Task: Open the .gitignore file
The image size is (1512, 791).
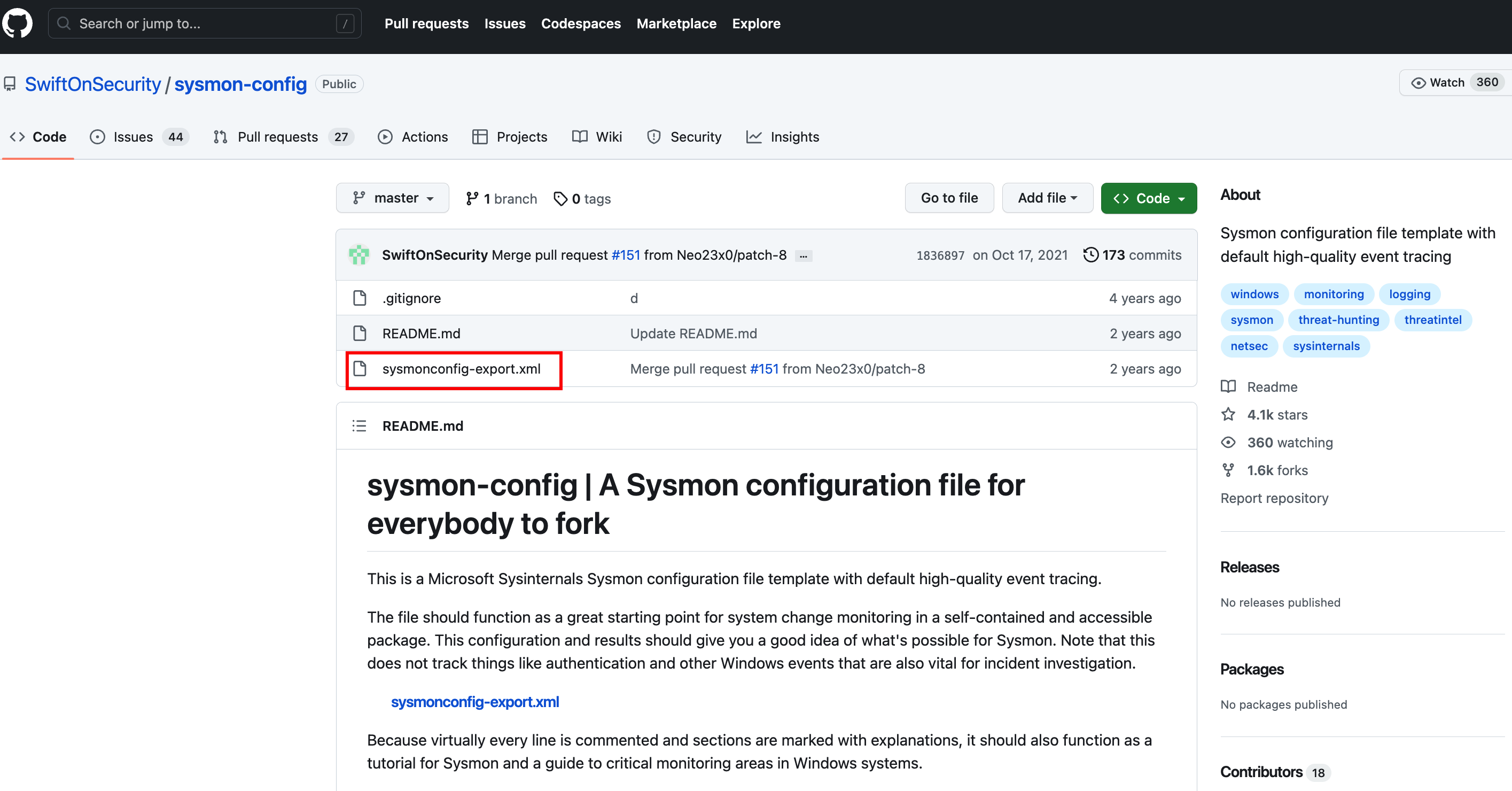Action: (411, 298)
